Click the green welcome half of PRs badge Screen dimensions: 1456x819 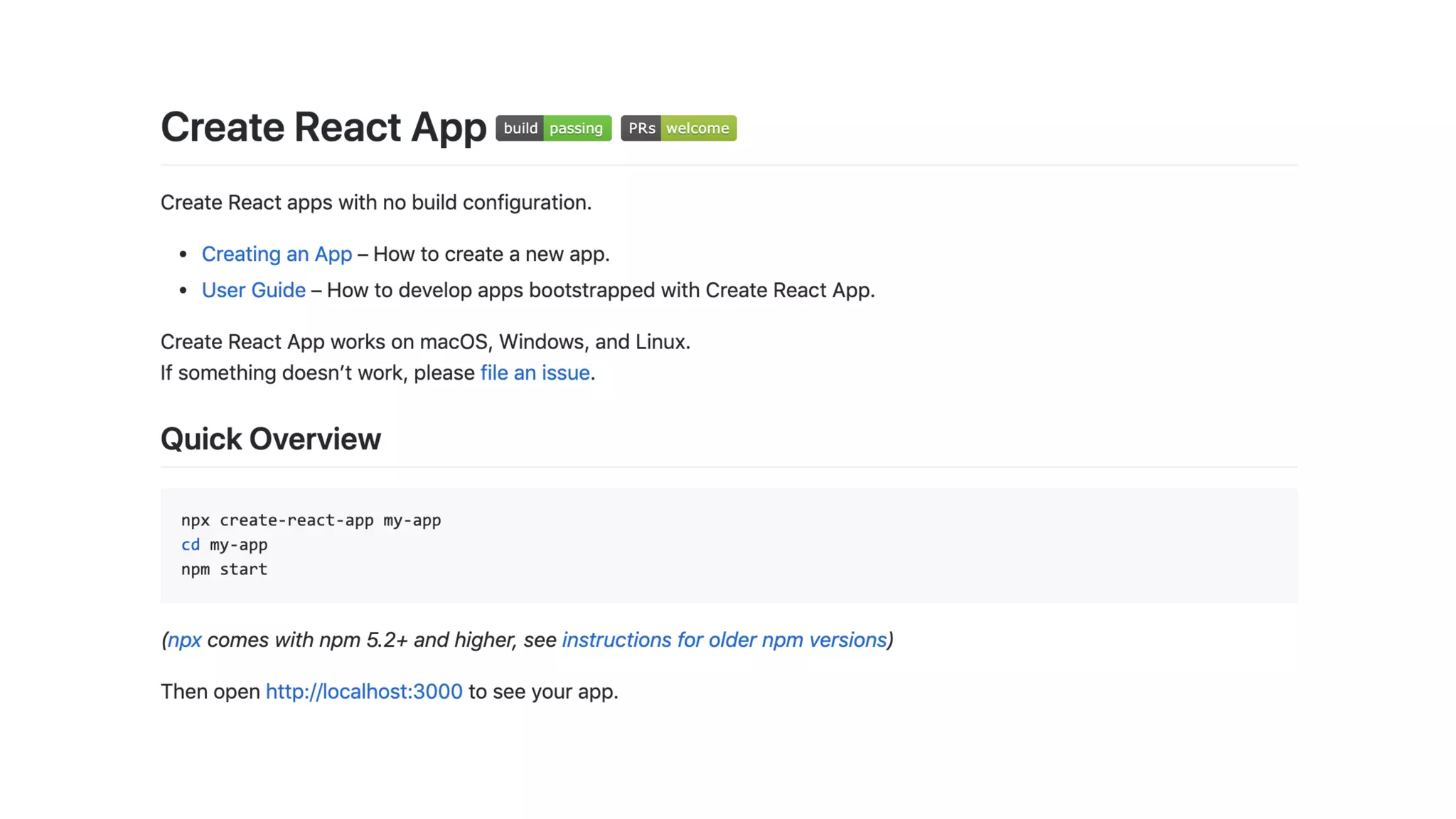click(x=698, y=128)
